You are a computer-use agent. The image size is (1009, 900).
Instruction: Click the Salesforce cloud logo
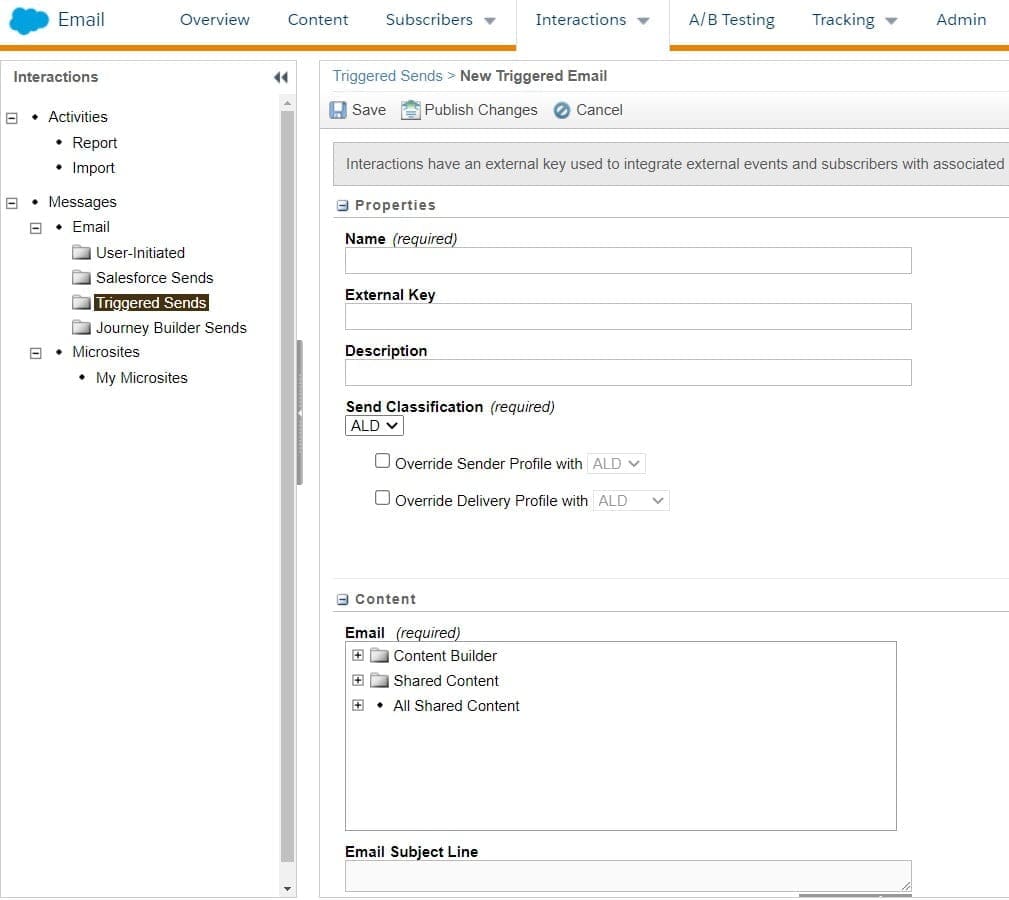pos(29,20)
